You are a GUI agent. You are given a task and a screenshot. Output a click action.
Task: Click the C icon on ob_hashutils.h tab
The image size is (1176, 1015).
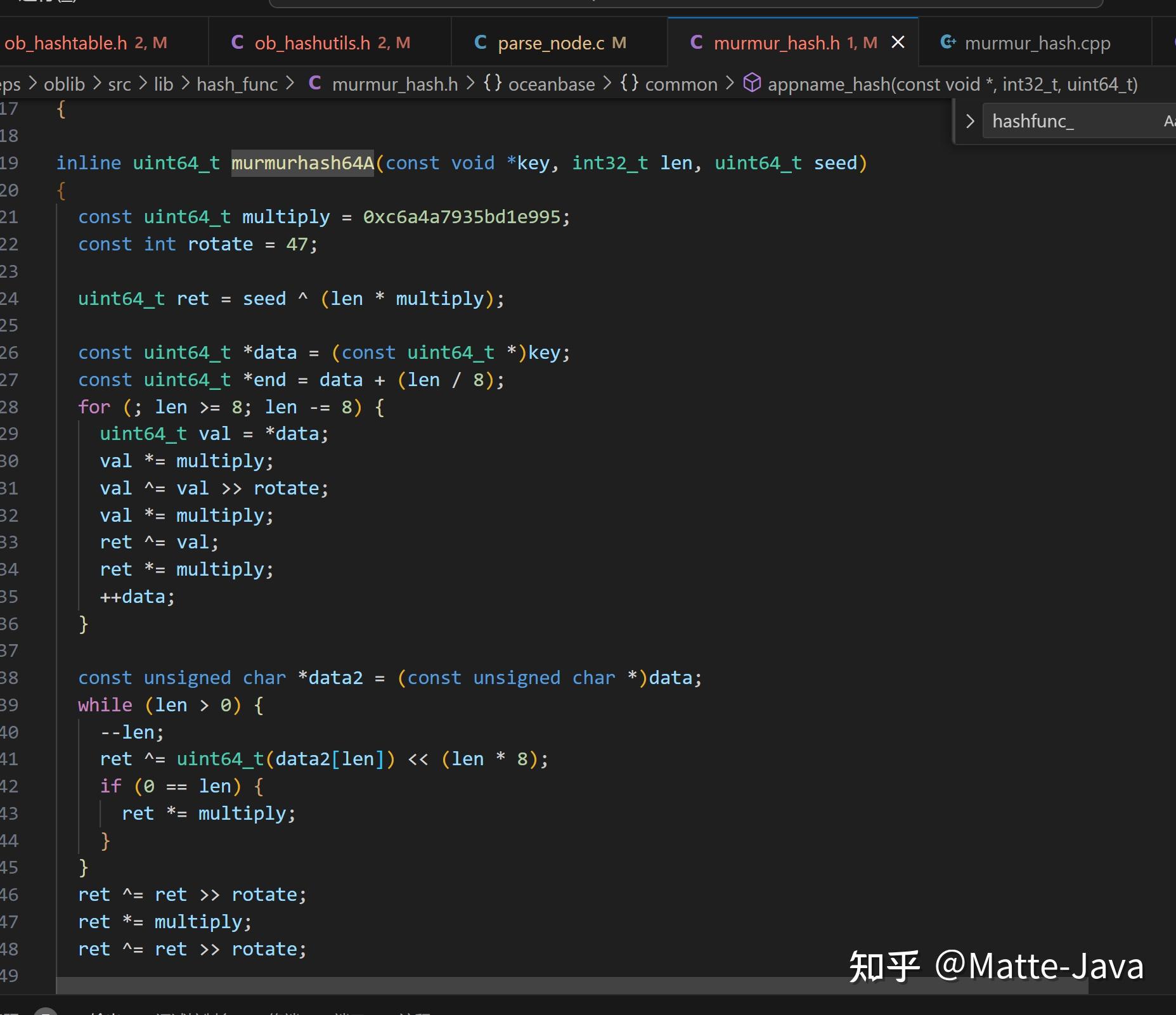pyautogui.click(x=237, y=42)
